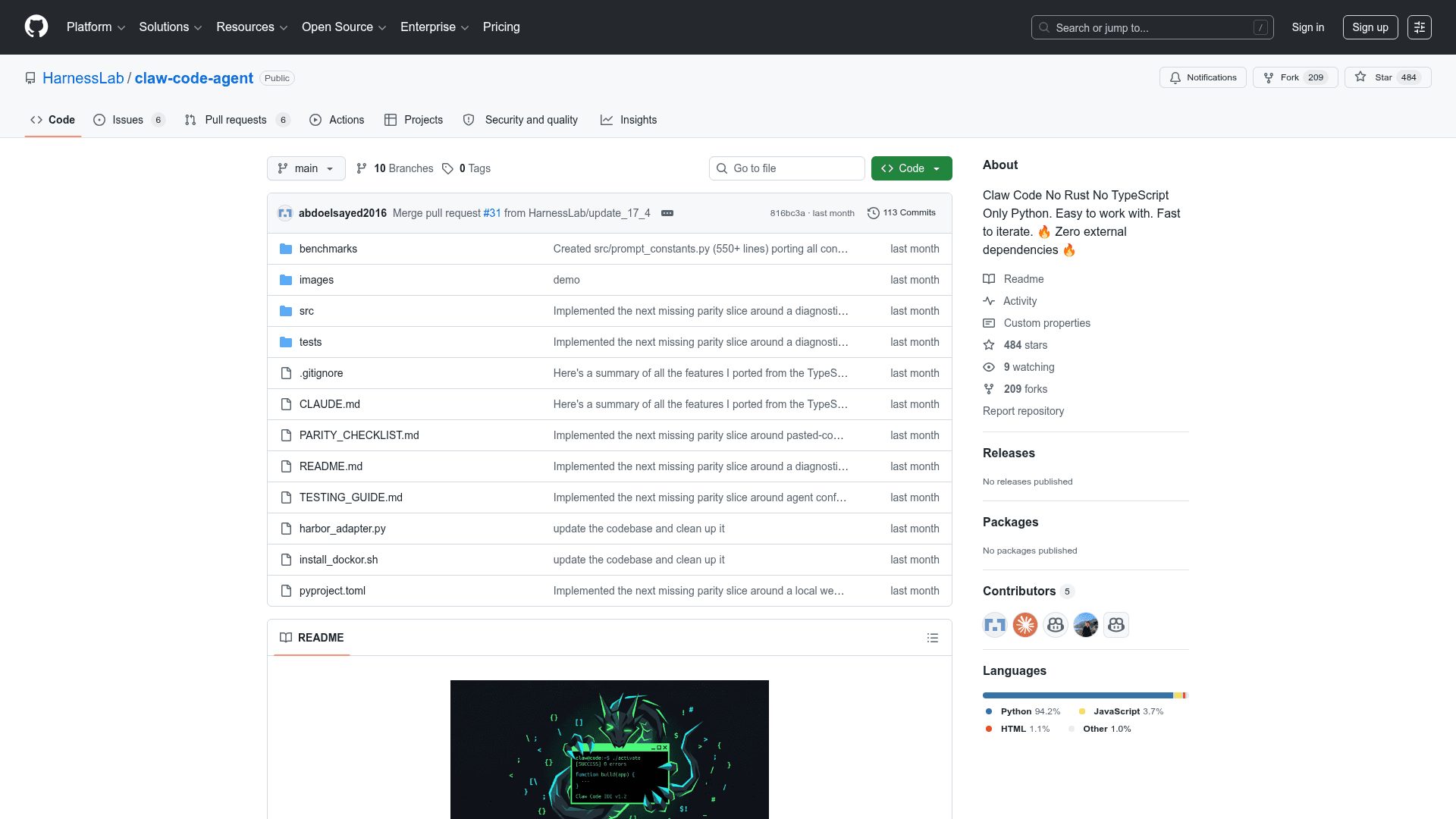Click the branch icon beside 10 Branches
Viewport: 1456px width, 819px height.
362,168
